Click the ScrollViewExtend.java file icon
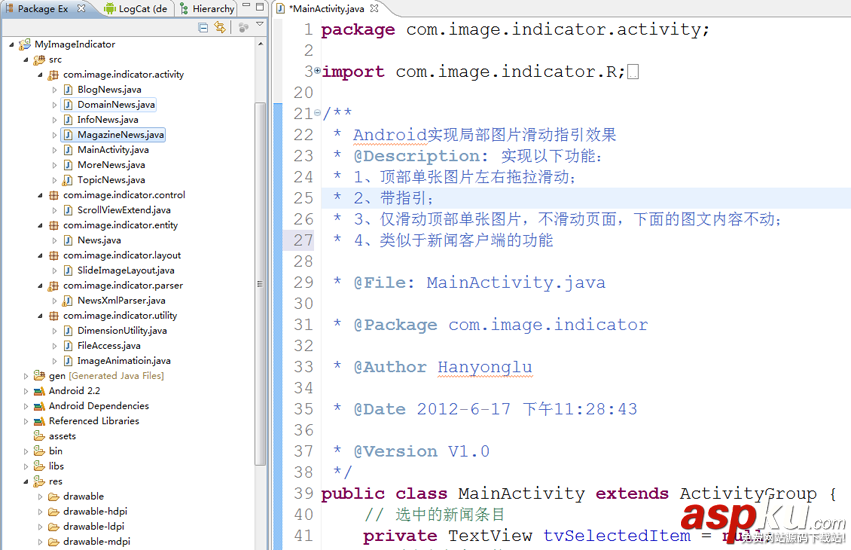 (68, 210)
